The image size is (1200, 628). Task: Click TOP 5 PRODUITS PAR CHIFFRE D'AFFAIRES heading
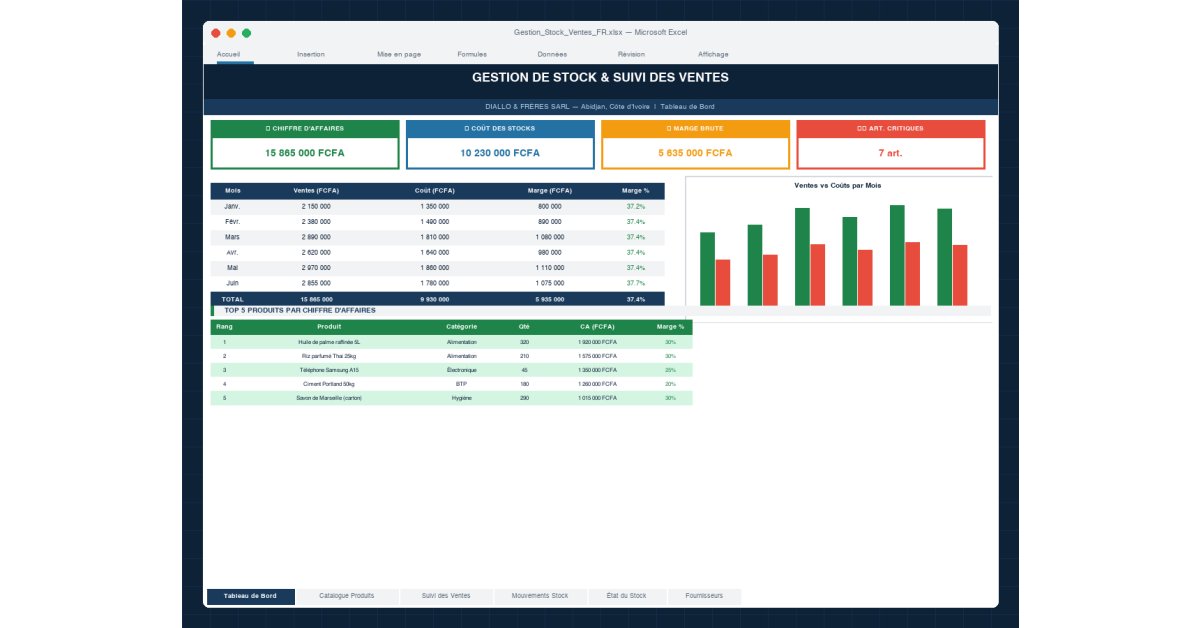(300, 311)
